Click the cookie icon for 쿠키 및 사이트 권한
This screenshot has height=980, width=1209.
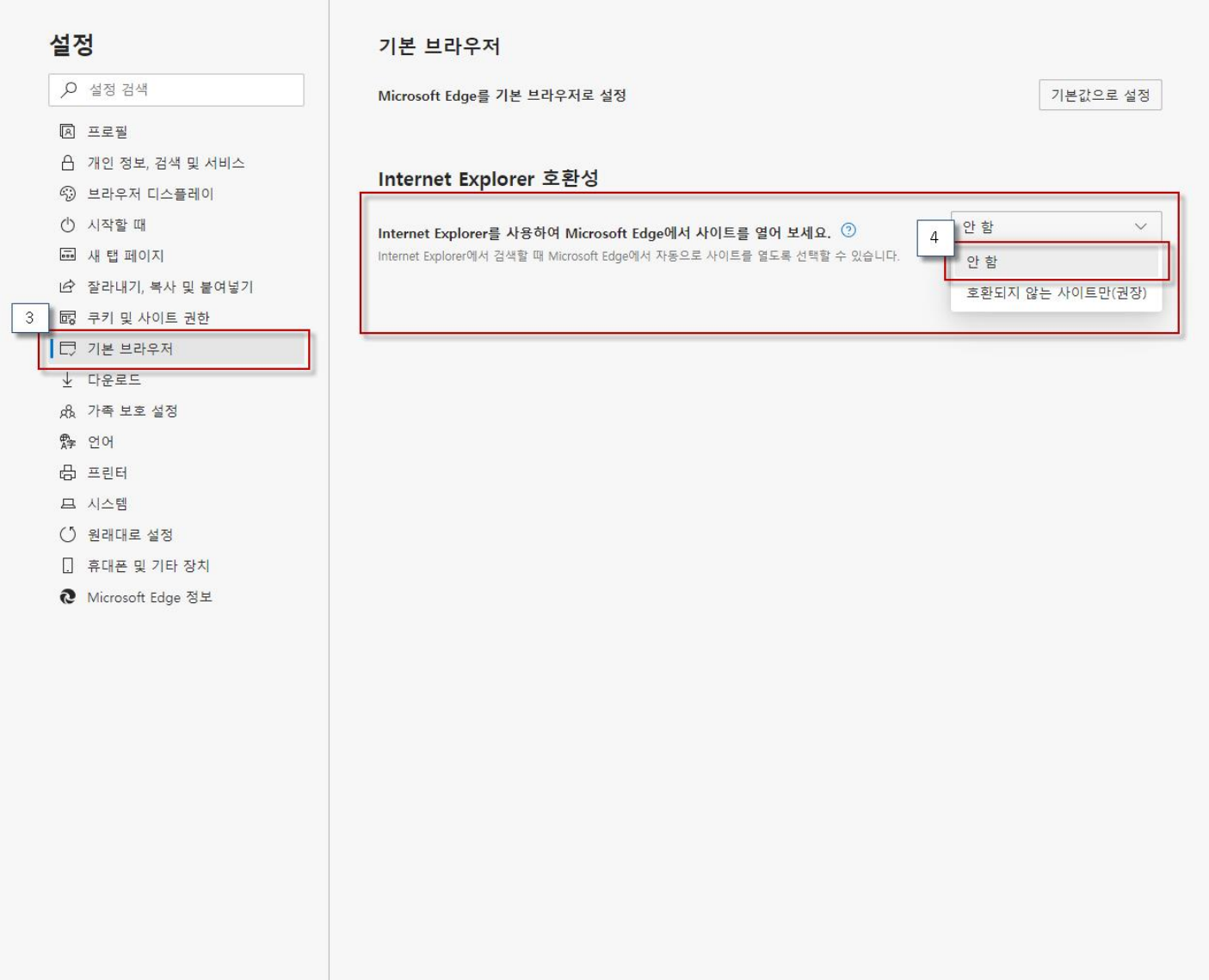coord(67,317)
